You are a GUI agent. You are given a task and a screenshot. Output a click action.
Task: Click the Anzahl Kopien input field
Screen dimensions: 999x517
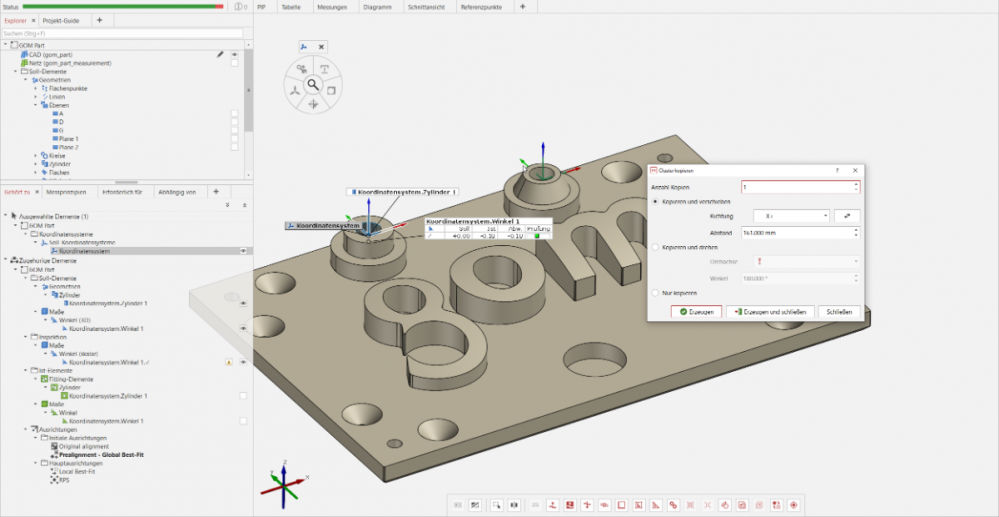[x=797, y=187]
